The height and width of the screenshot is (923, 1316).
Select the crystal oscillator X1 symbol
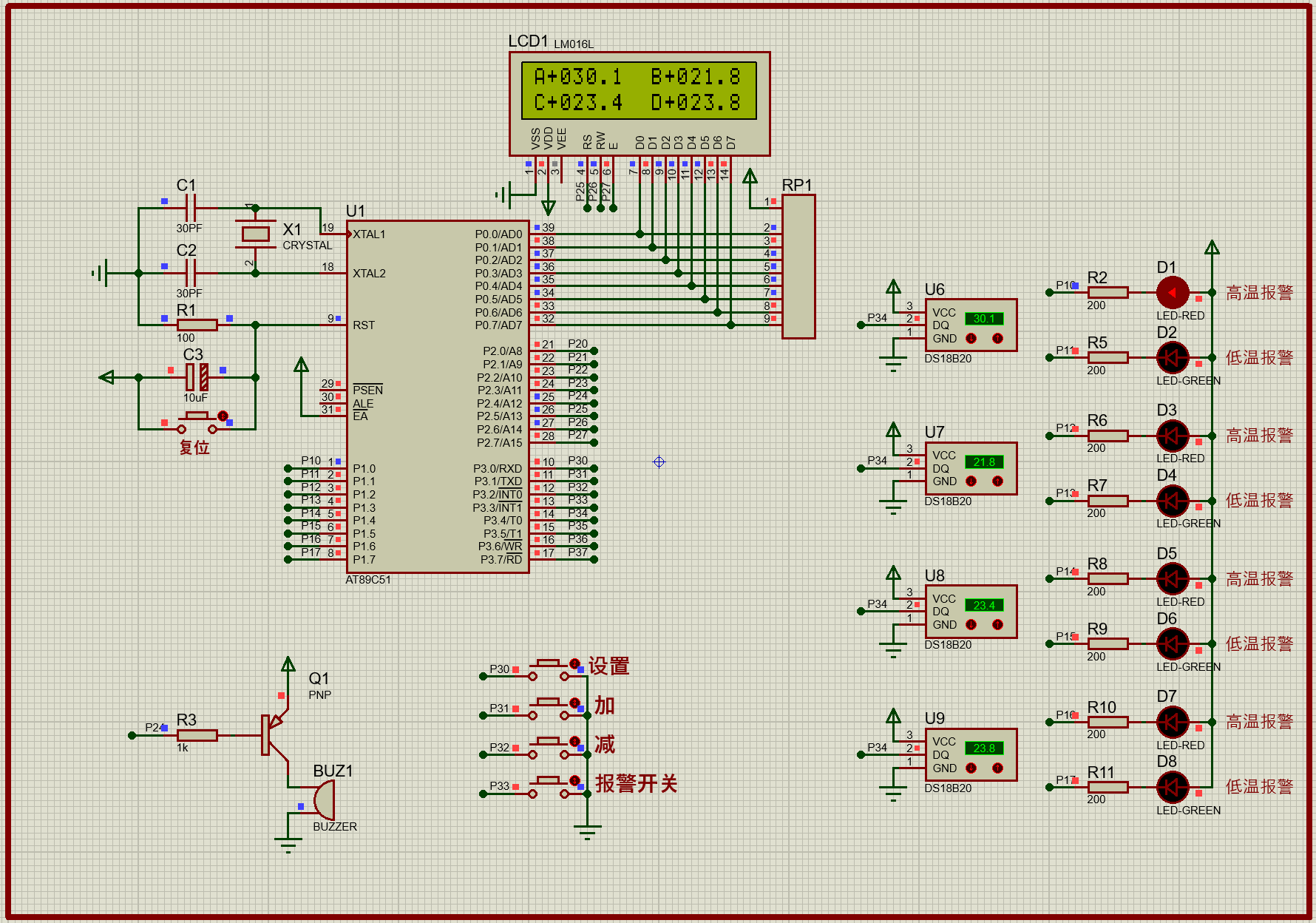point(255,234)
